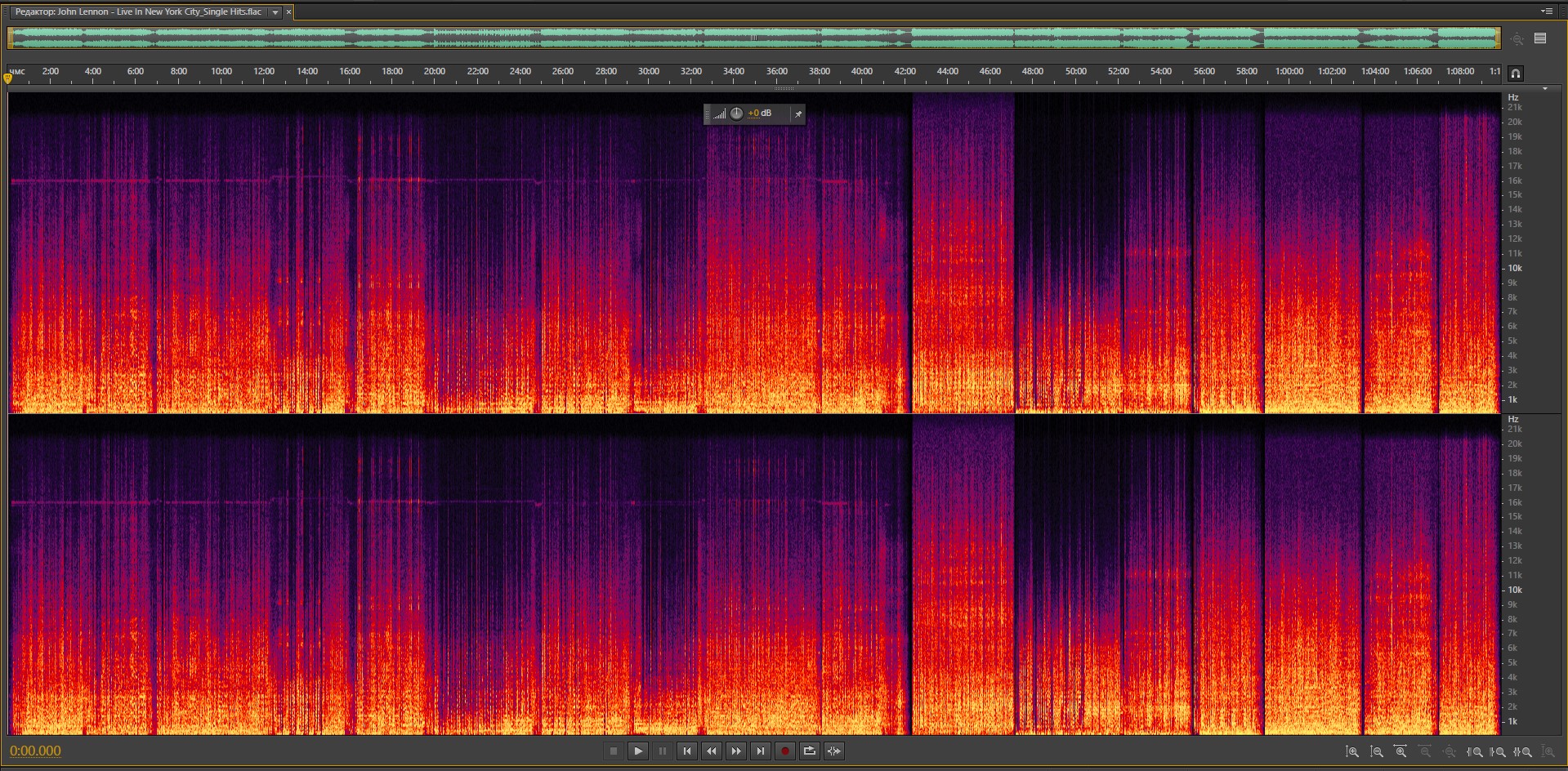This screenshot has width=1568, height=771.
Task: Open the editor file dropdown arrow
Action: point(275,12)
